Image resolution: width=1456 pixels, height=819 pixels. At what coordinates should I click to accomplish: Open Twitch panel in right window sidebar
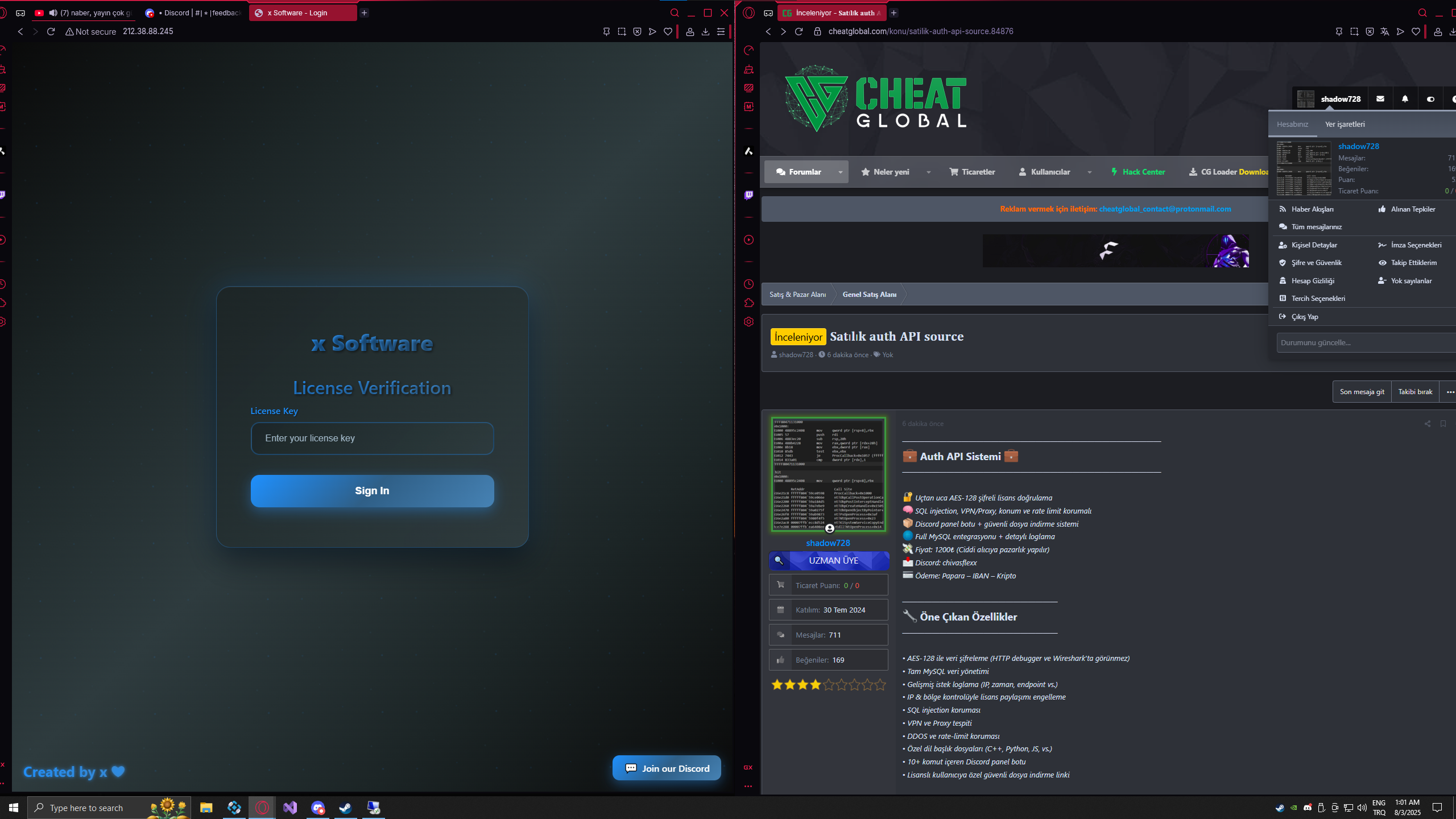point(748,195)
